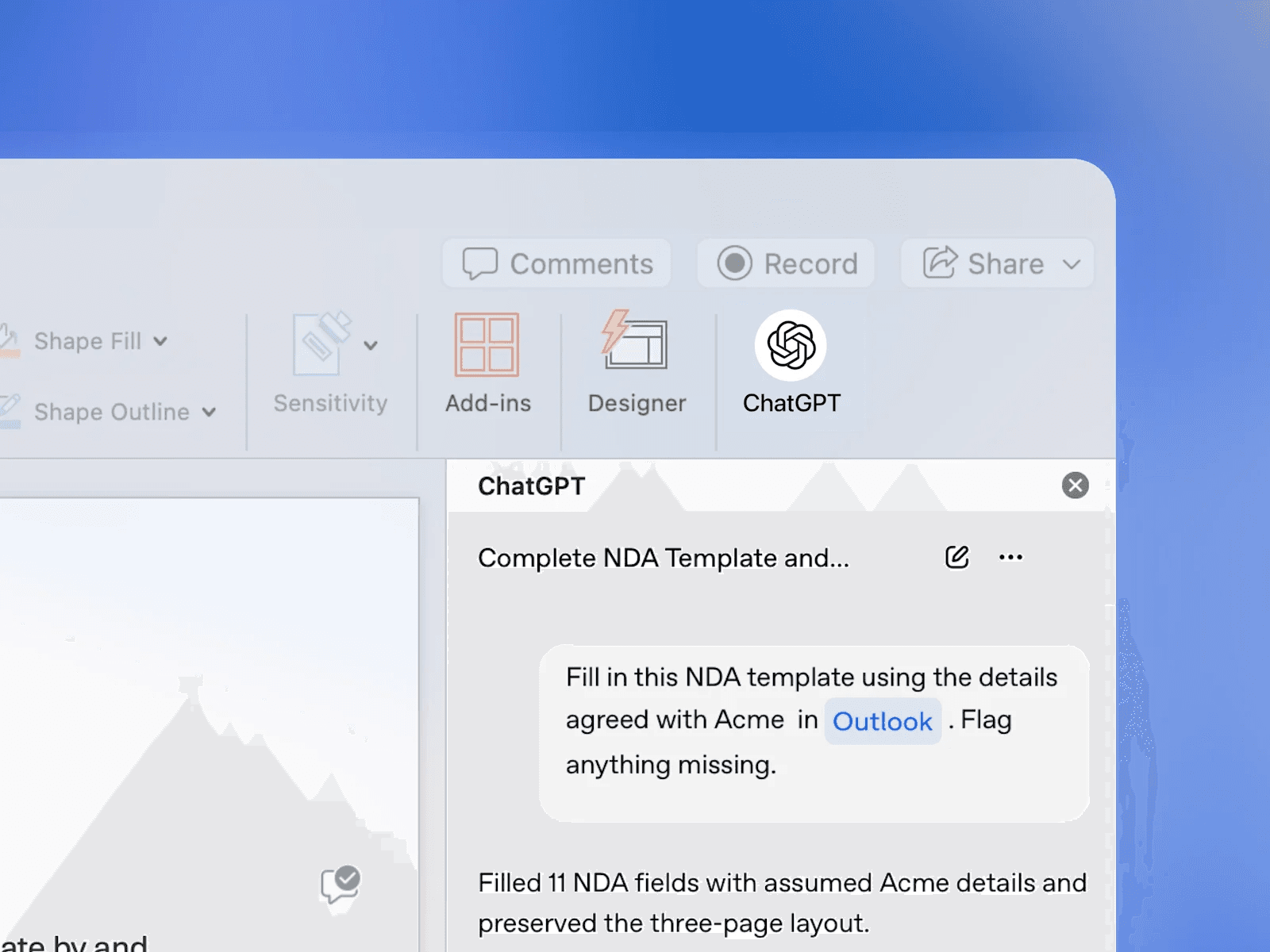Open the ChatGPT add-in from the ribbon
1270x952 pixels.
(x=791, y=363)
